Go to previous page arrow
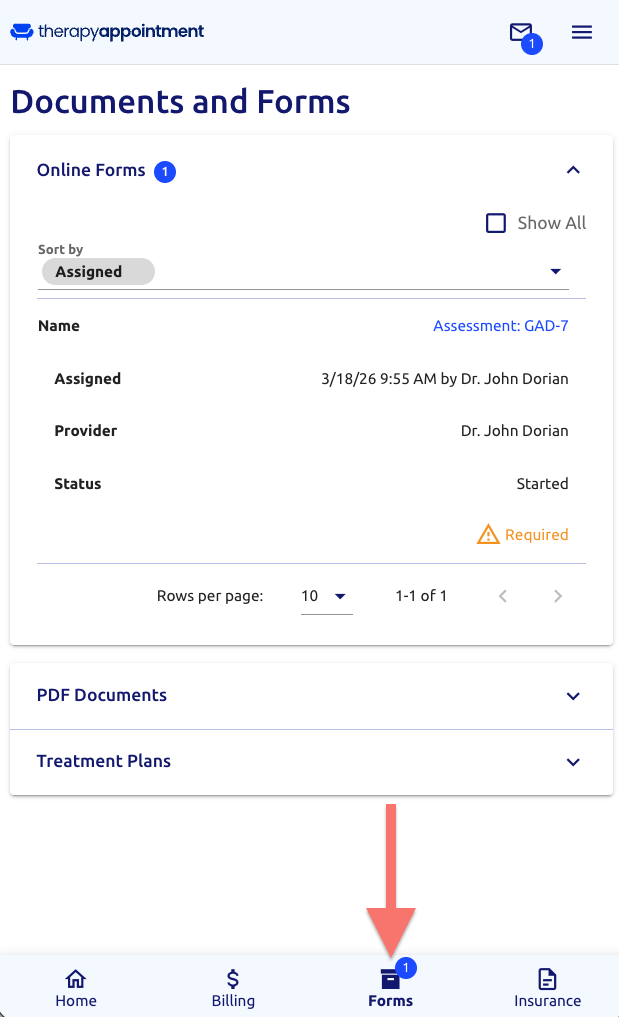 (502, 596)
